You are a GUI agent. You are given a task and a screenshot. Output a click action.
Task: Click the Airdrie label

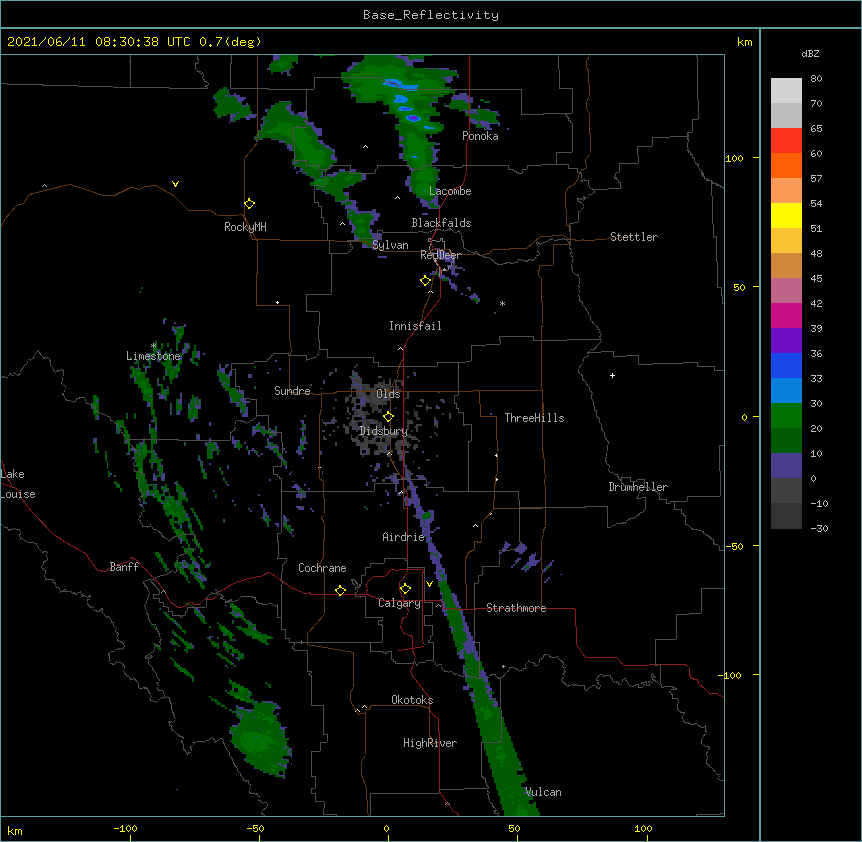[403, 537]
